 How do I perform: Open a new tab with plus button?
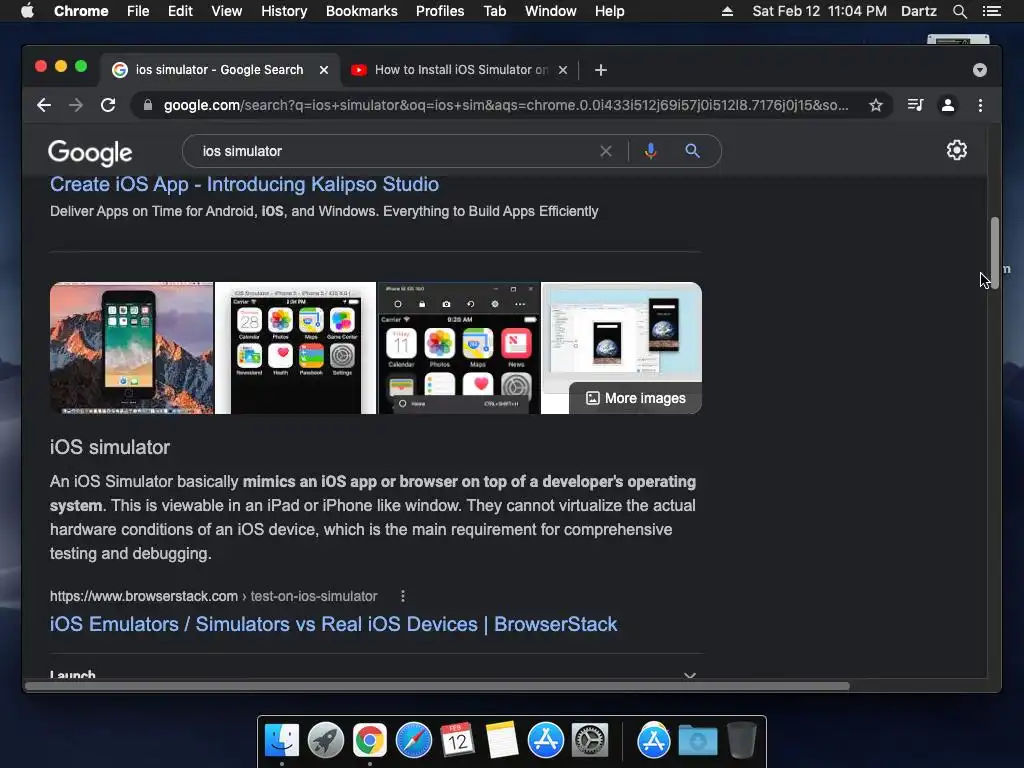coord(601,70)
